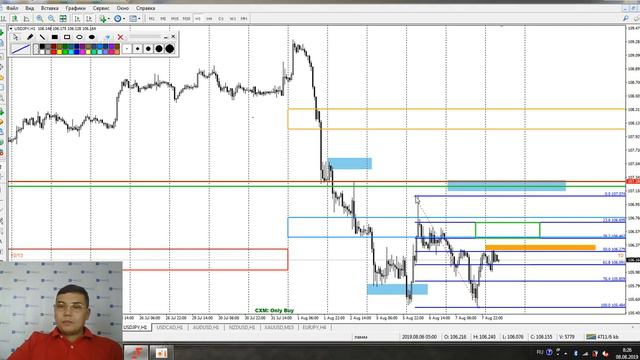Minimize the drawing tool panel
The height and width of the screenshot is (360, 640).
tap(166, 37)
